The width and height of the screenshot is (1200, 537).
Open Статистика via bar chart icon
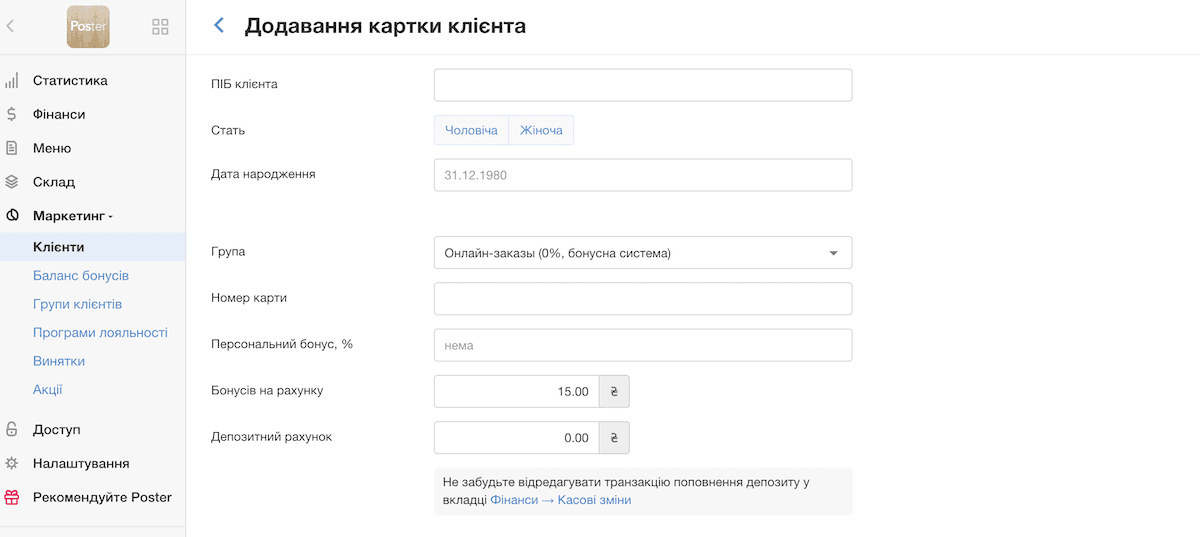(x=12, y=81)
